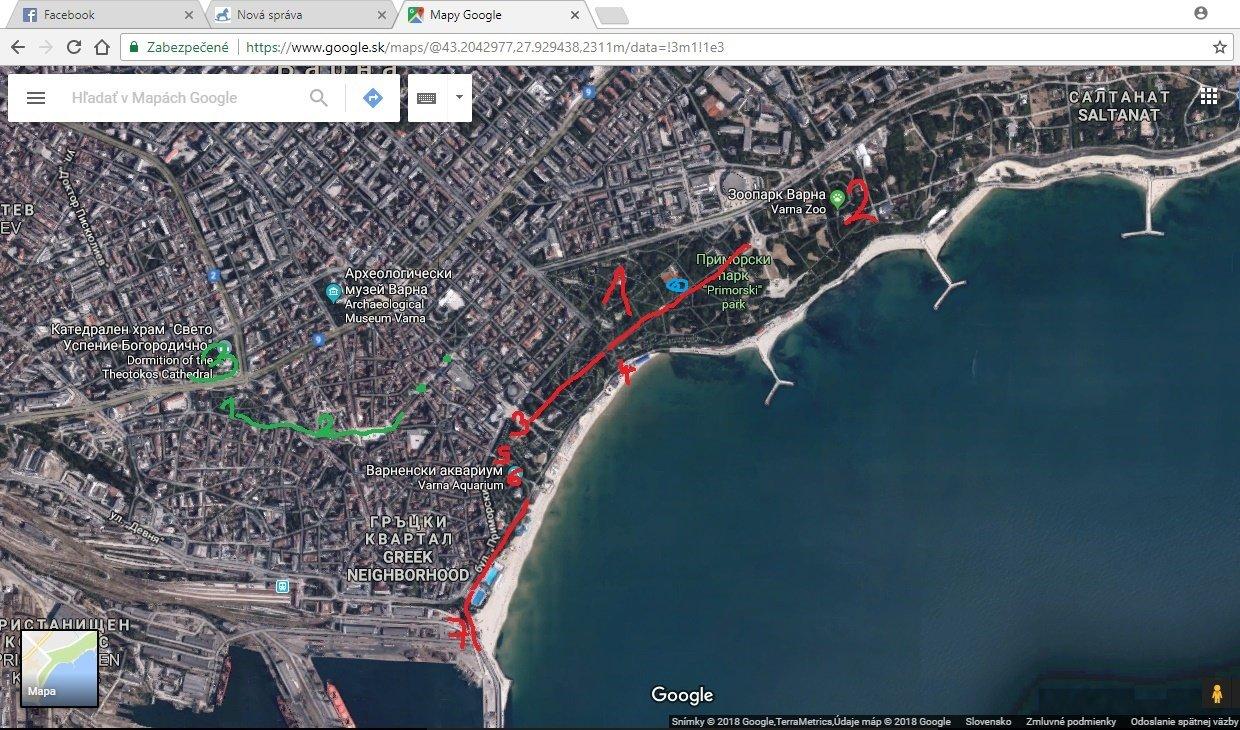
Task: Click the Varna Zoo map marker
Action: click(837, 195)
